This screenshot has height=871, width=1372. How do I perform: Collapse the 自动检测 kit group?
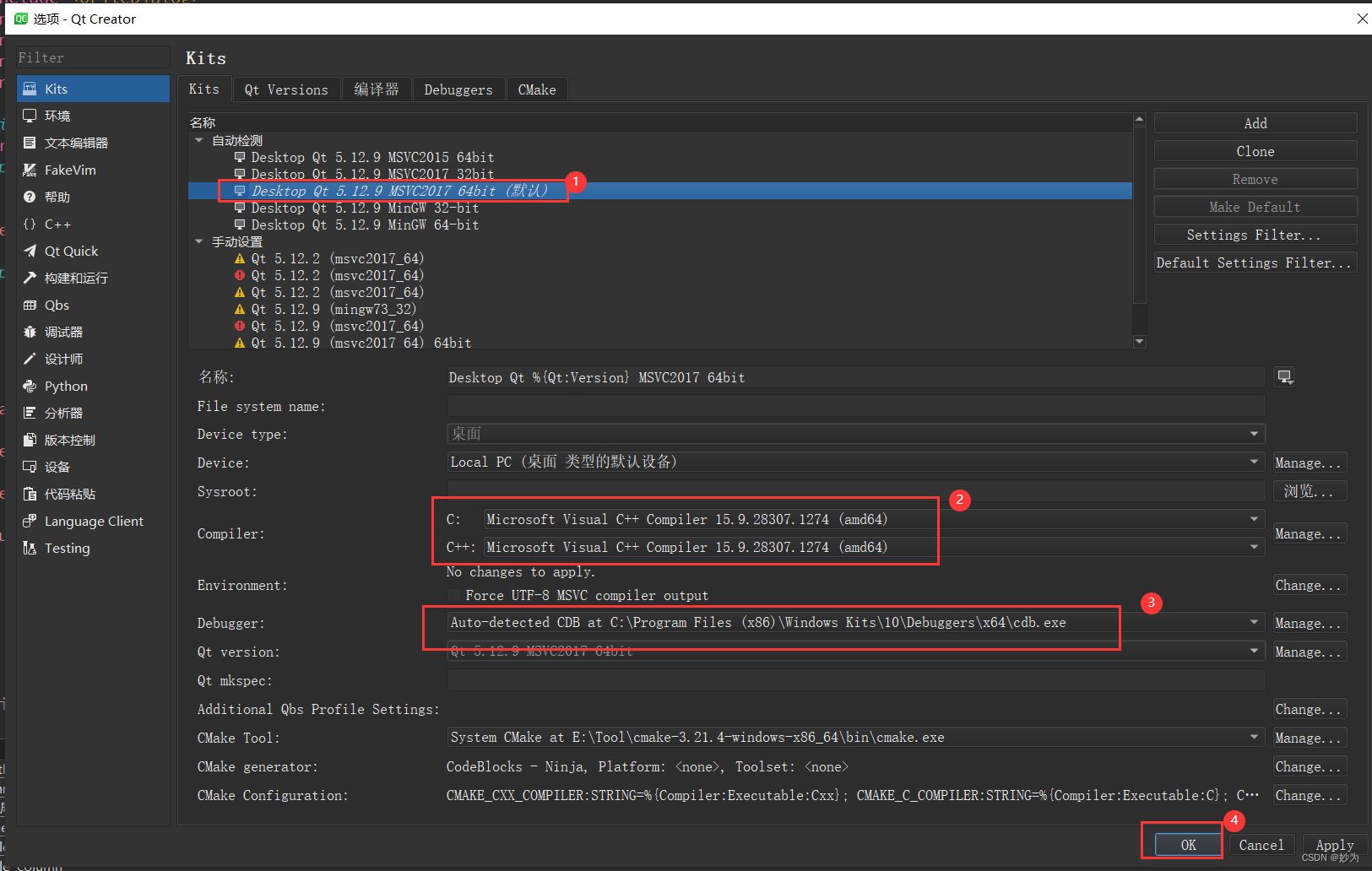199,140
